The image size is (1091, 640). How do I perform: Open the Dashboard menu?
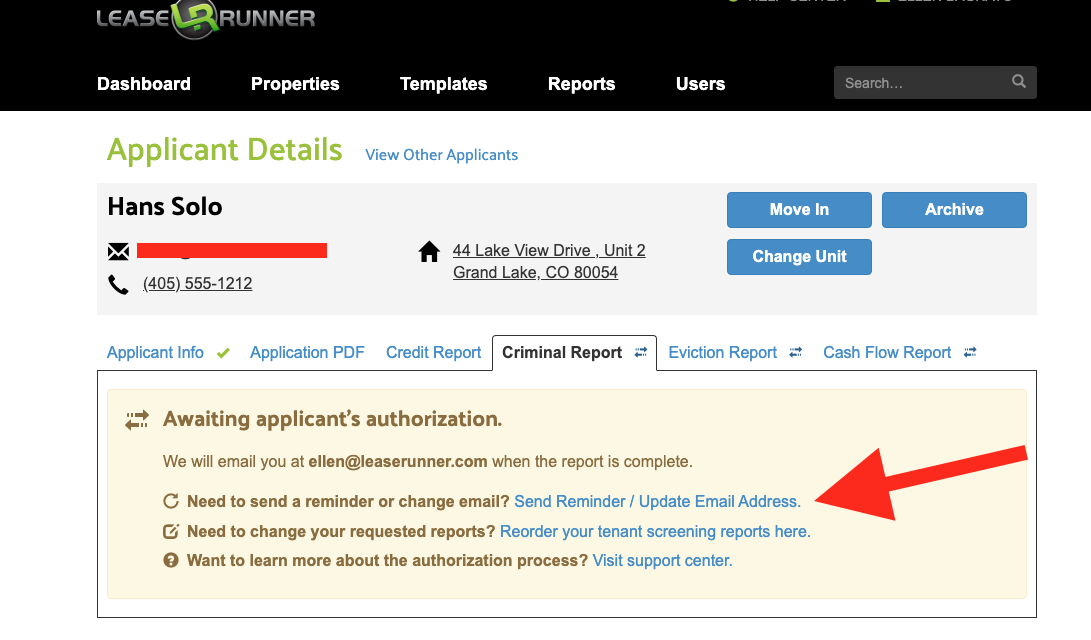point(143,84)
